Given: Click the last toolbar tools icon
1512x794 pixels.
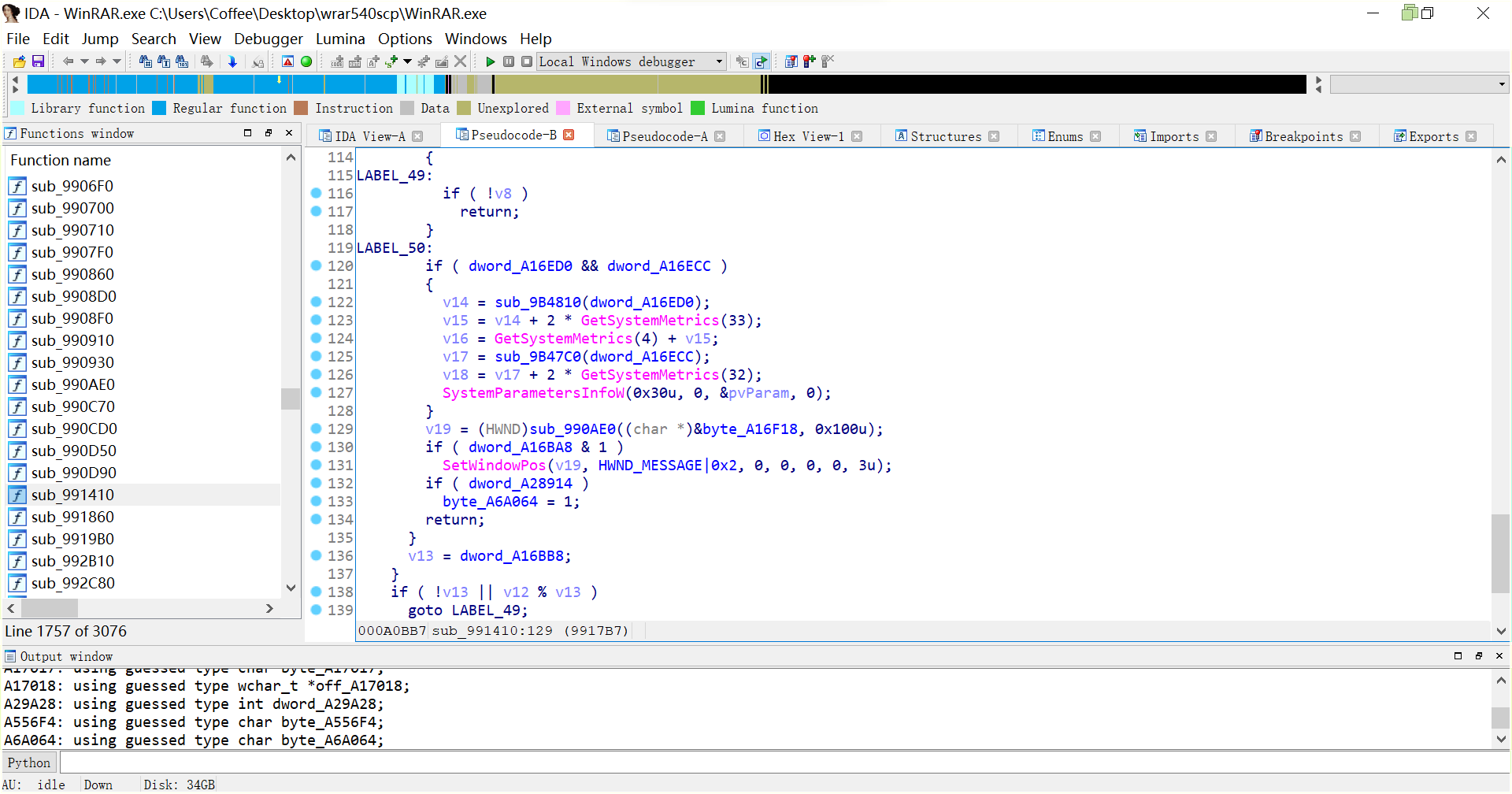Looking at the screenshot, I should point(828,61).
